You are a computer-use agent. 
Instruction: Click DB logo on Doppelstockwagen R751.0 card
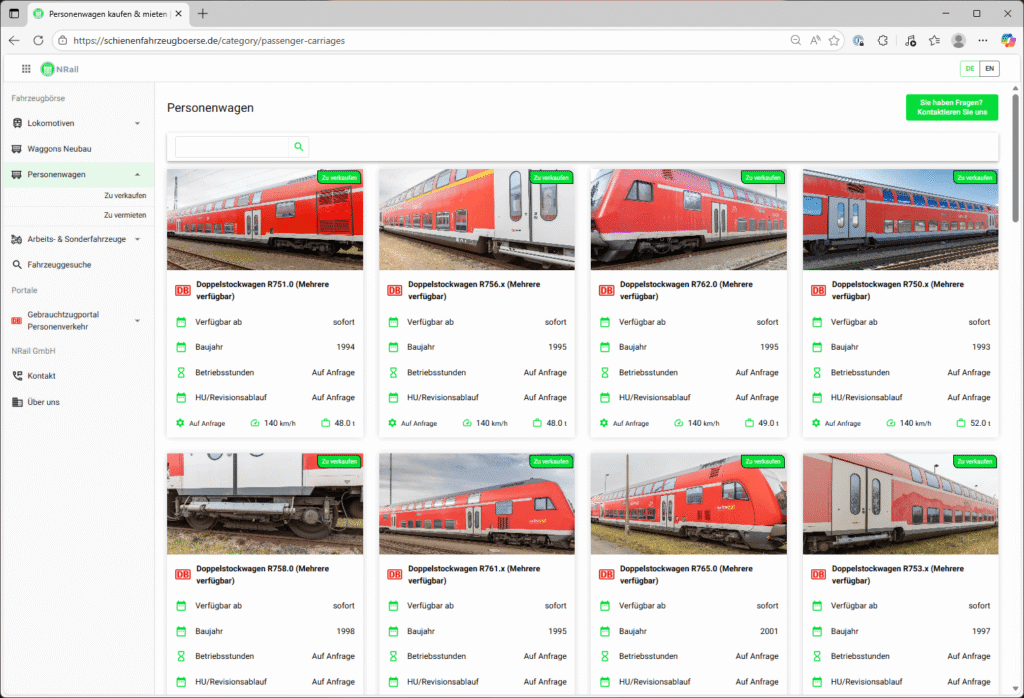(x=183, y=290)
